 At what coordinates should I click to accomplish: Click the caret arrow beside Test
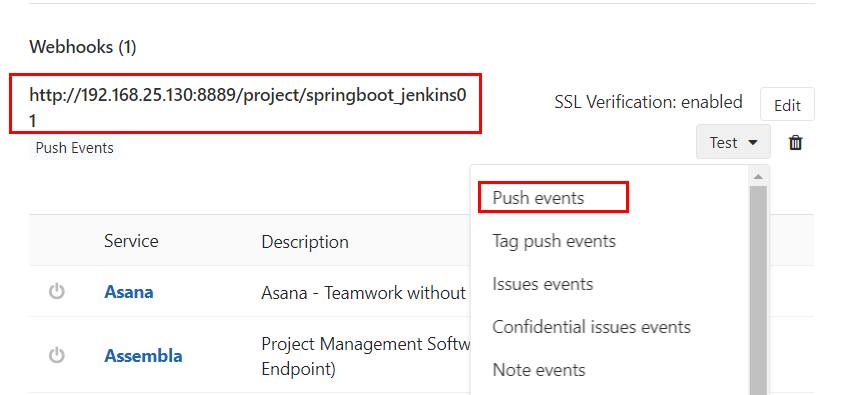(753, 143)
